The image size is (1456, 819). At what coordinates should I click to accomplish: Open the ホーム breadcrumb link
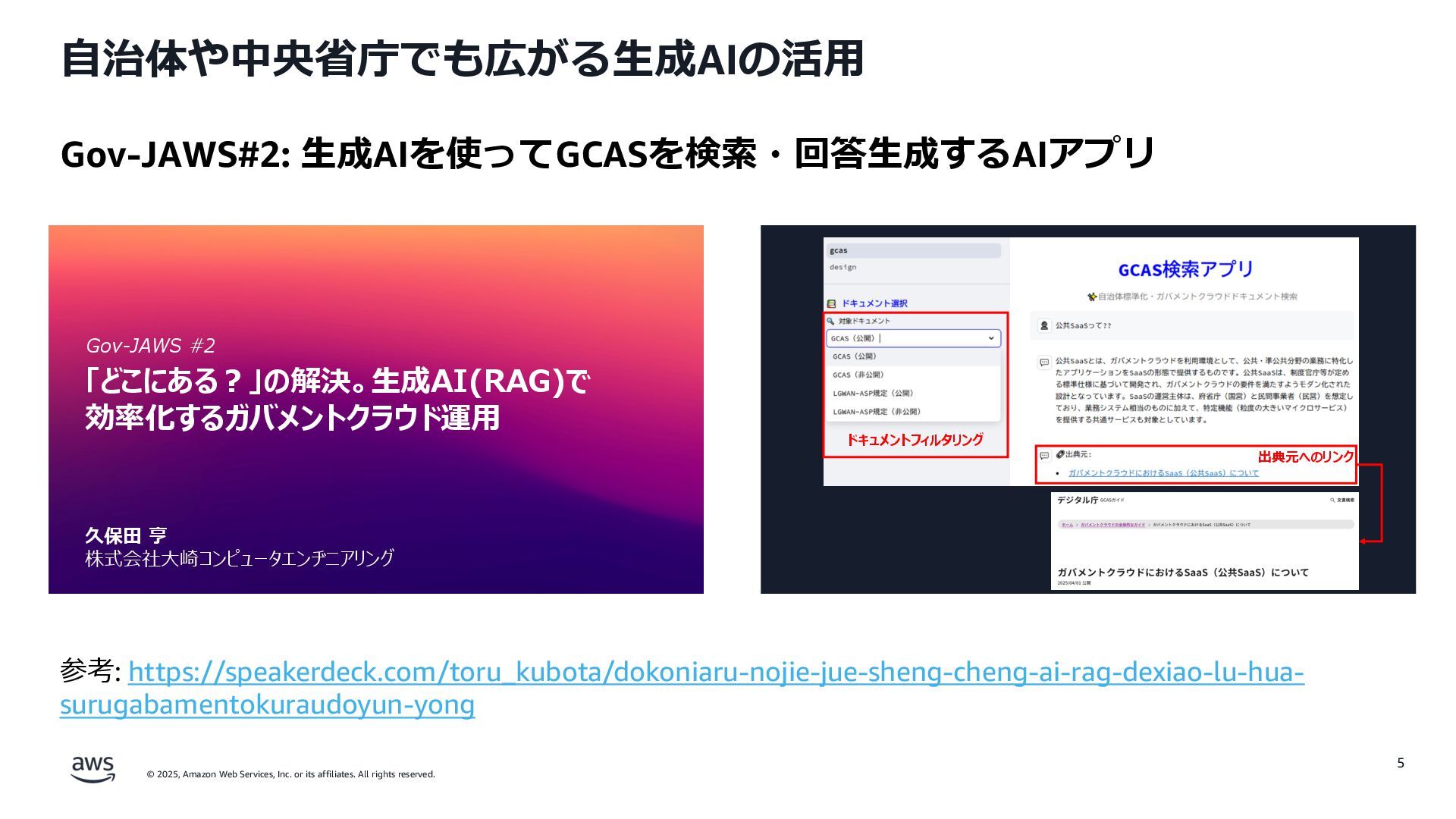pos(1067,525)
